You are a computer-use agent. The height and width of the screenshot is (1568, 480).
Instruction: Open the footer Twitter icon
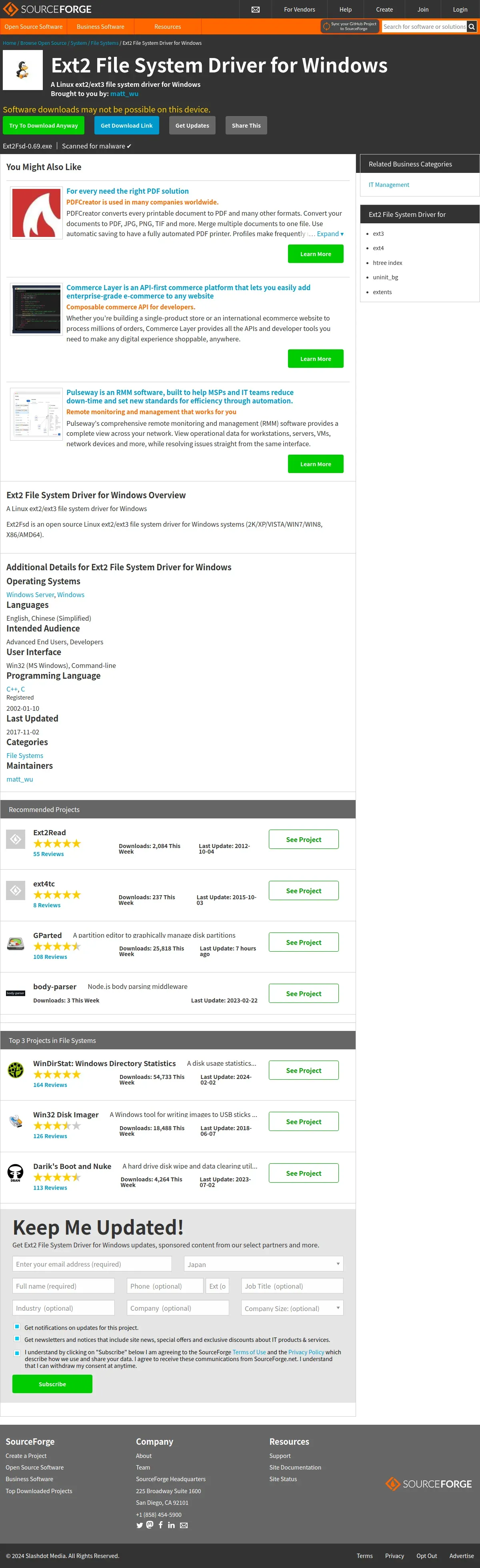(x=139, y=1525)
